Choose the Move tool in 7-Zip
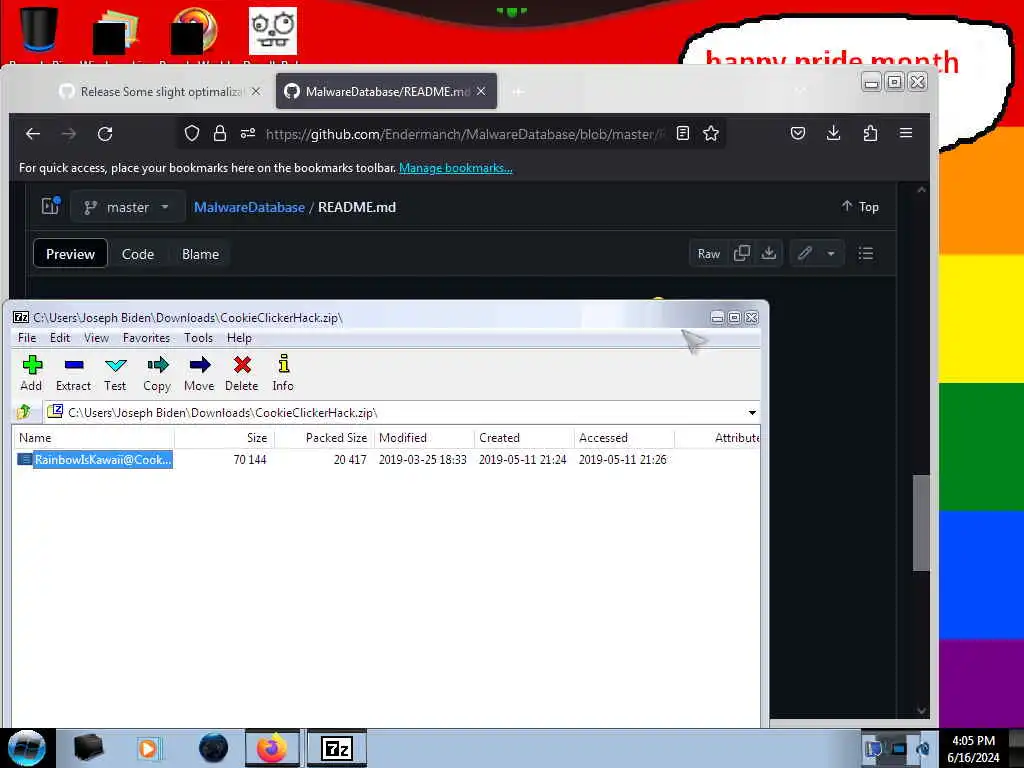Viewport: 1024px width, 768px height. click(199, 373)
